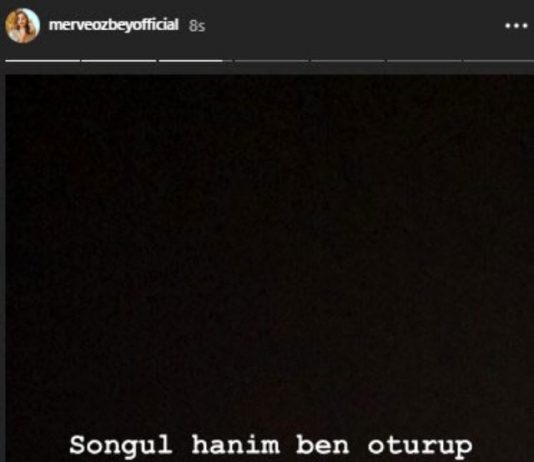
Task: Click the gray margin strip beside the story
Action: click(x=2, y=268)
